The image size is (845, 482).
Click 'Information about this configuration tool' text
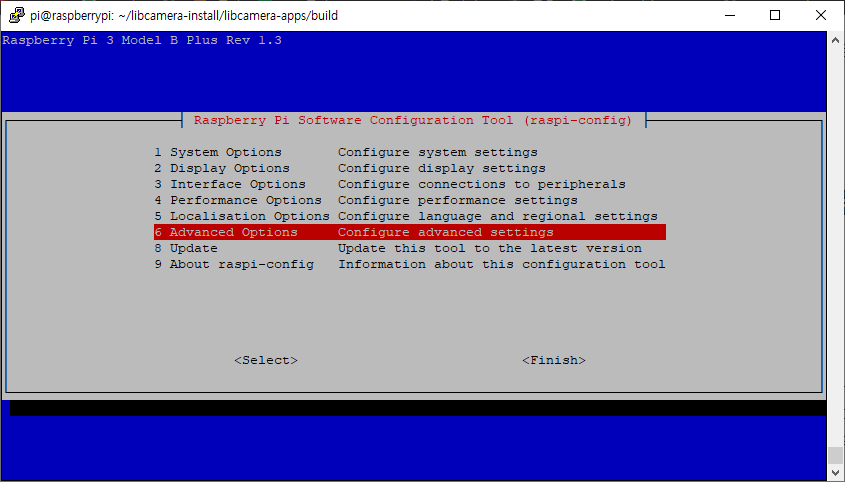click(502, 264)
